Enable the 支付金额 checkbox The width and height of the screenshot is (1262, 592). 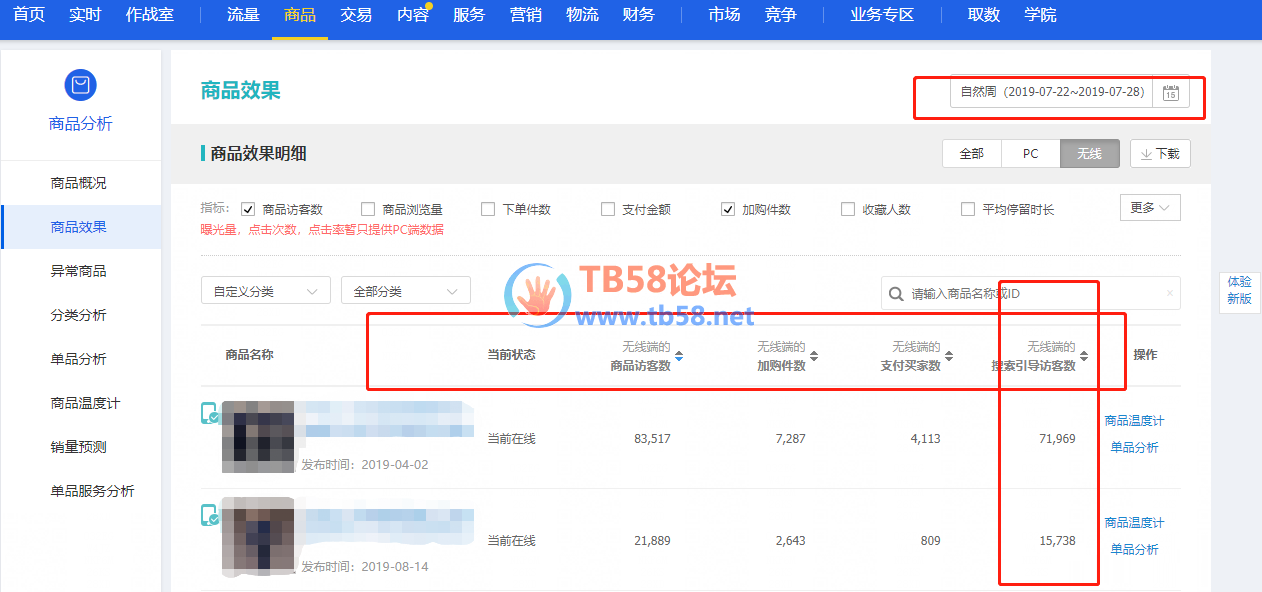[x=608, y=209]
